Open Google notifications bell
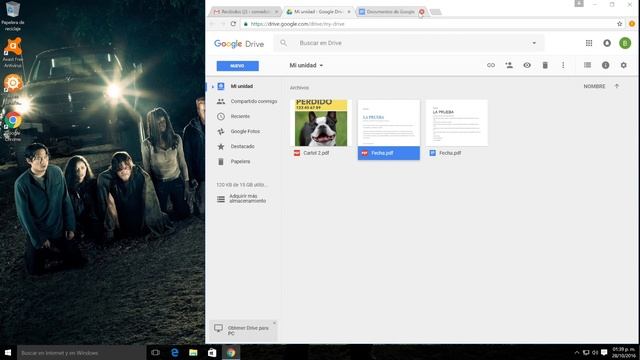The image size is (640, 360). pos(607,43)
